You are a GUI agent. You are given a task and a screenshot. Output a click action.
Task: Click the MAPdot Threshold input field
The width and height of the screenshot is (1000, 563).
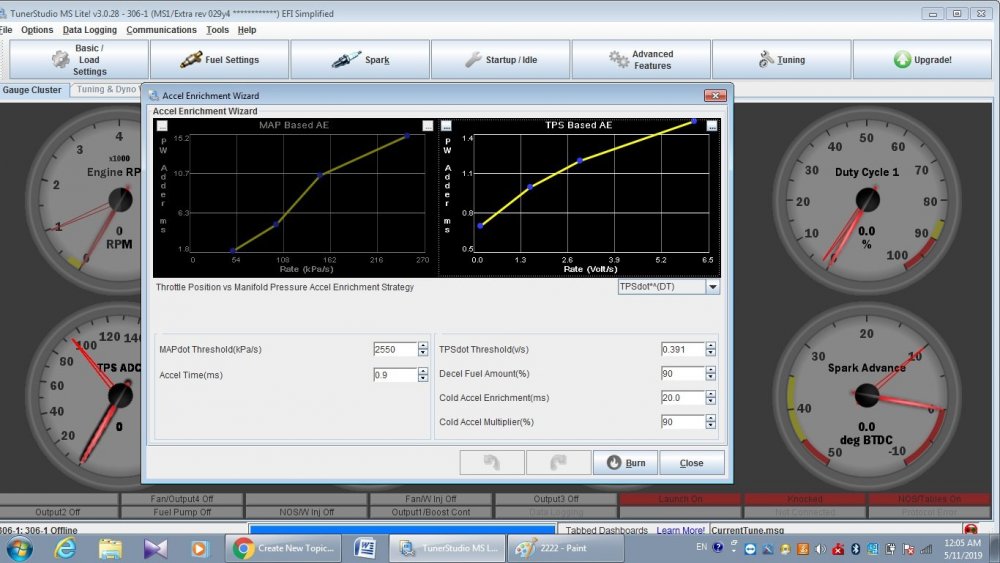[395, 349]
